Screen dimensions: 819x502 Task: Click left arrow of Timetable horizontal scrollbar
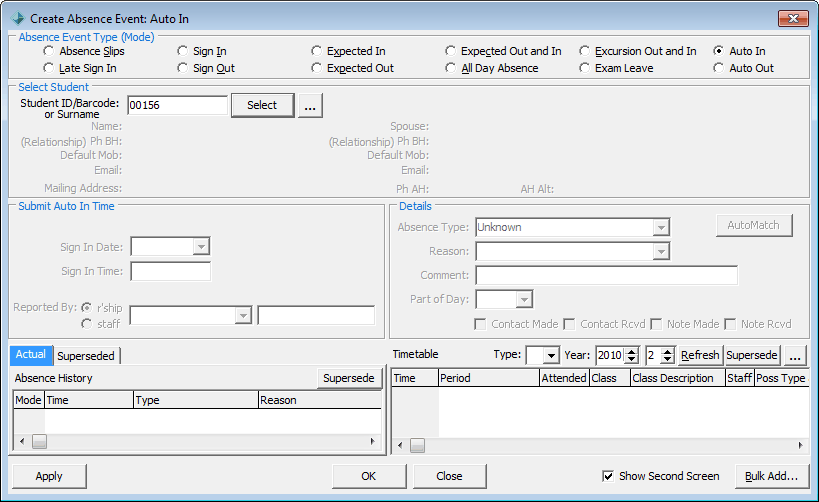point(400,446)
